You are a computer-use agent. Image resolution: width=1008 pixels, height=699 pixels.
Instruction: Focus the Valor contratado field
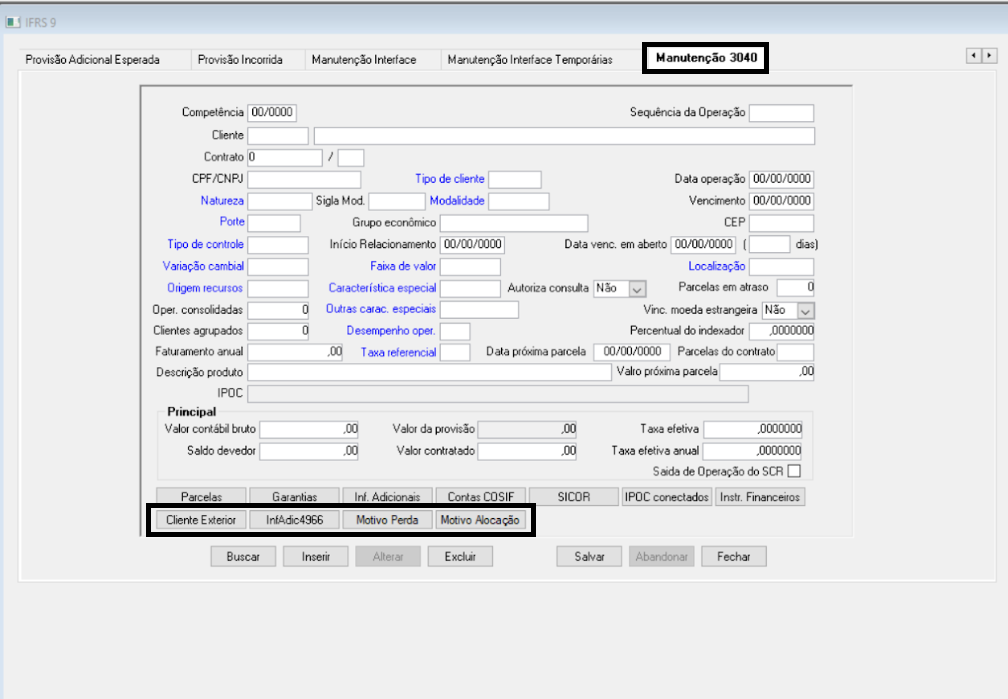(527, 451)
